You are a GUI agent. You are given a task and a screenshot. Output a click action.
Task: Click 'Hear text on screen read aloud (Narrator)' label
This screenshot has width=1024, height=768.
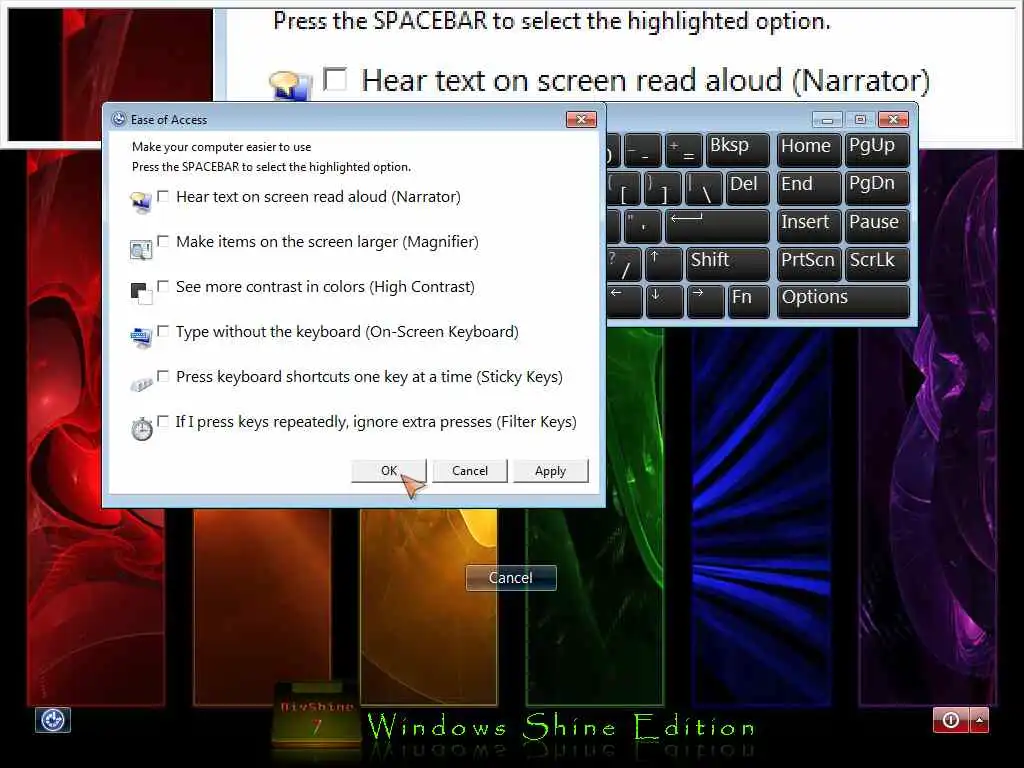point(318,197)
